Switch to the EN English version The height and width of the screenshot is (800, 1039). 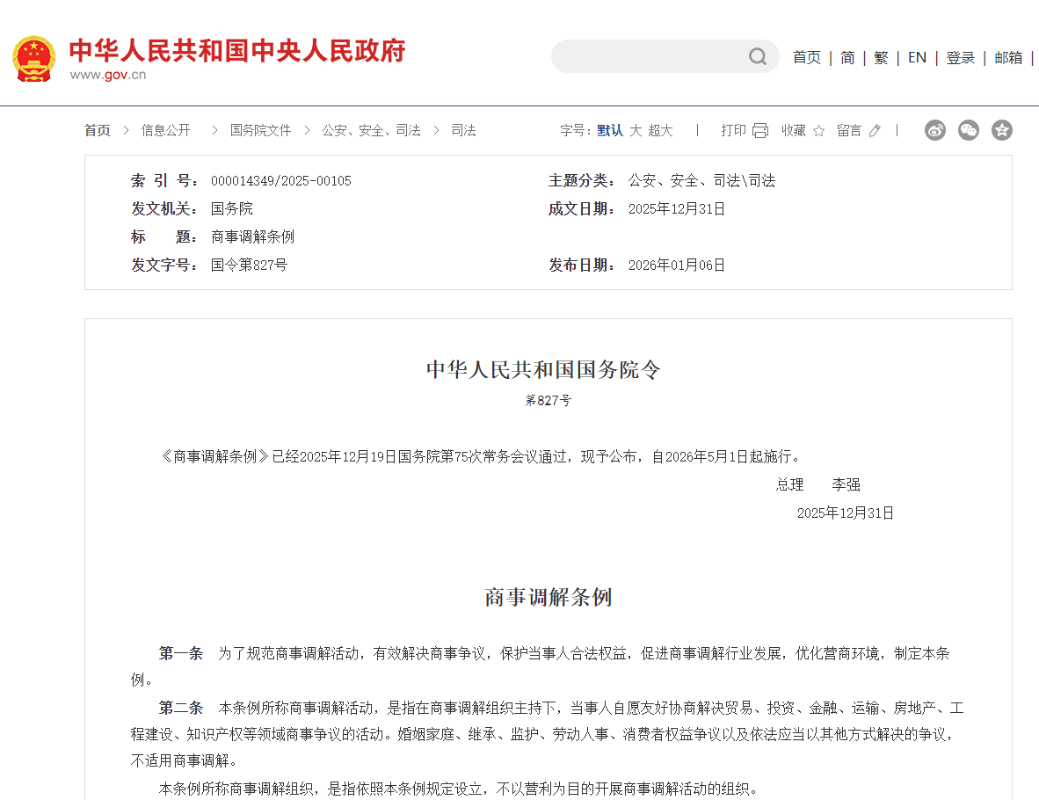[x=917, y=58]
